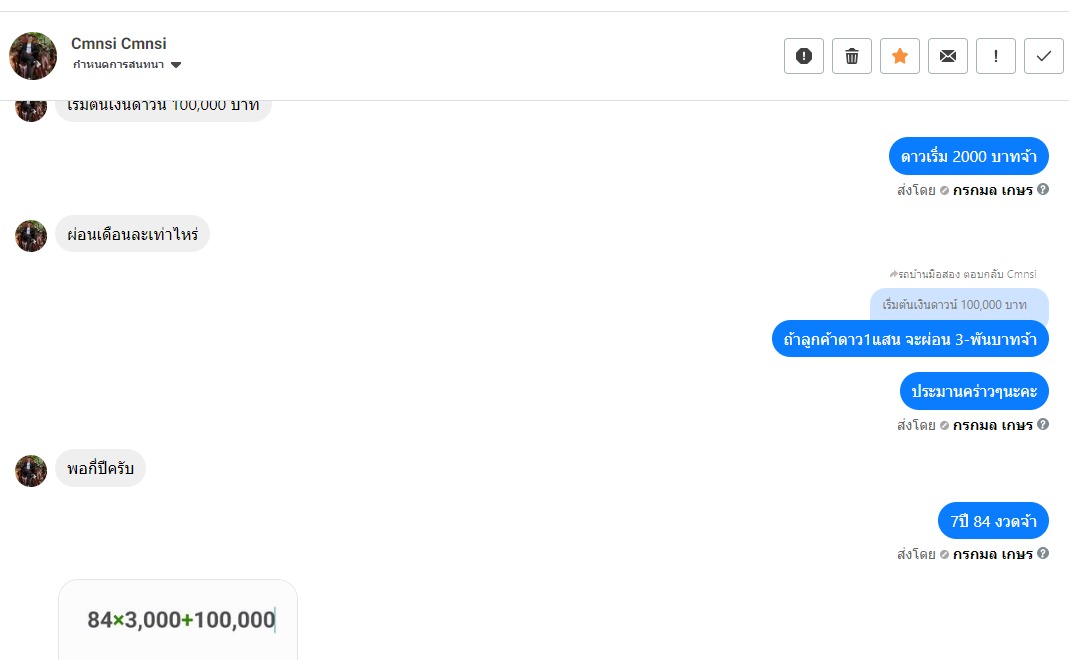Viewport: 1069px width, 660px height.
Task: Open the กำหนดการสนทนา dropdown
Action: click(126, 65)
